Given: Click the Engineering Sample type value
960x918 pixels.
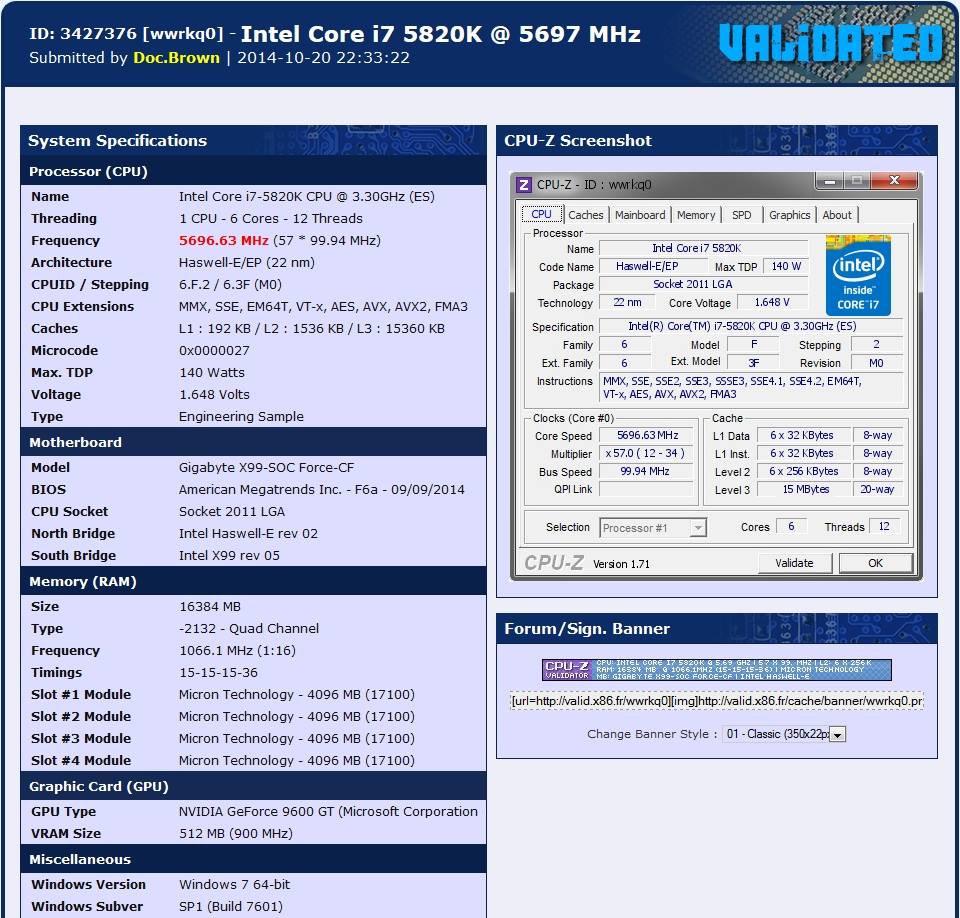Looking at the screenshot, I should [241, 417].
